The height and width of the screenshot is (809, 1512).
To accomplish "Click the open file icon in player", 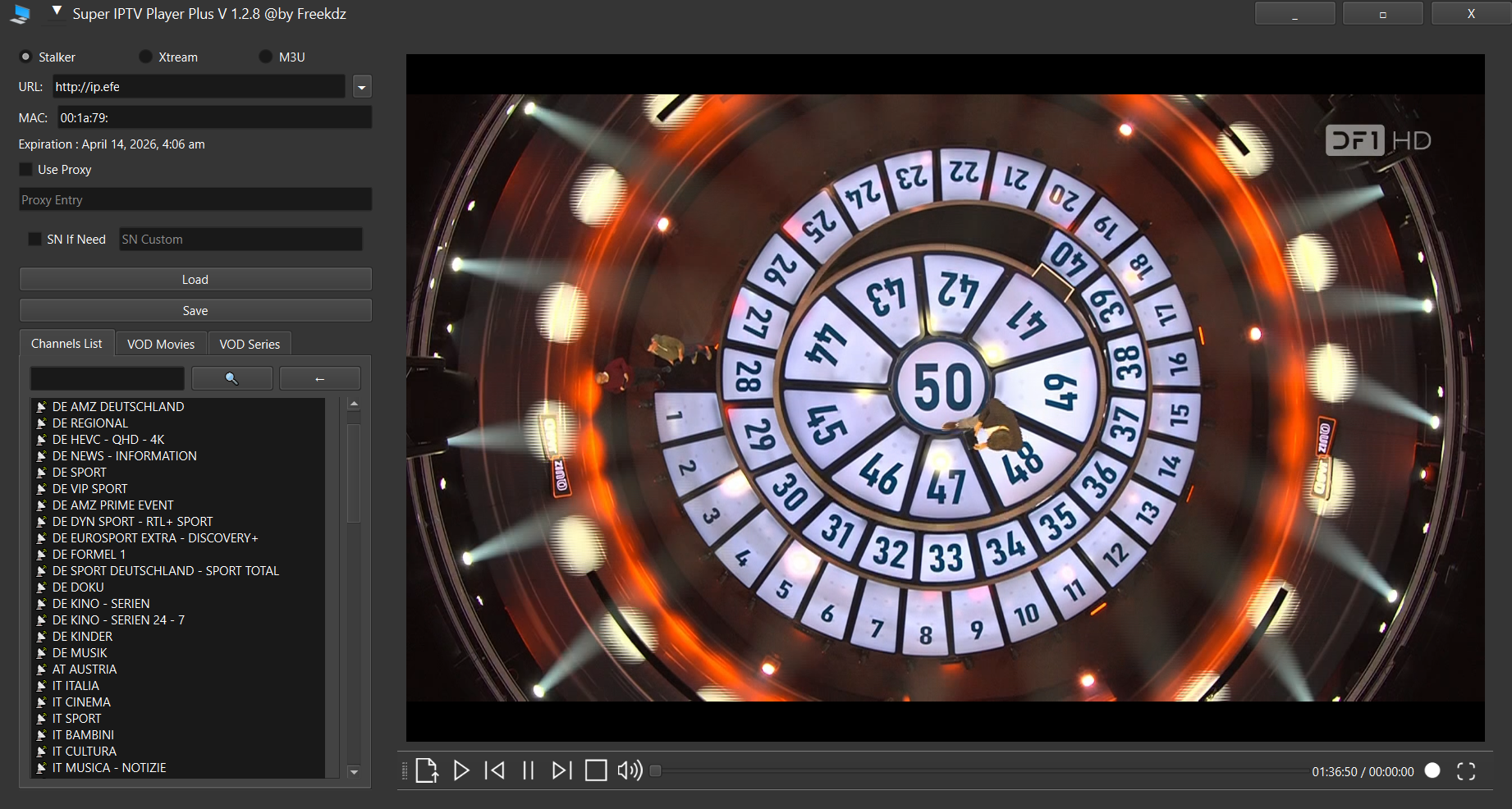I will (427, 770).
